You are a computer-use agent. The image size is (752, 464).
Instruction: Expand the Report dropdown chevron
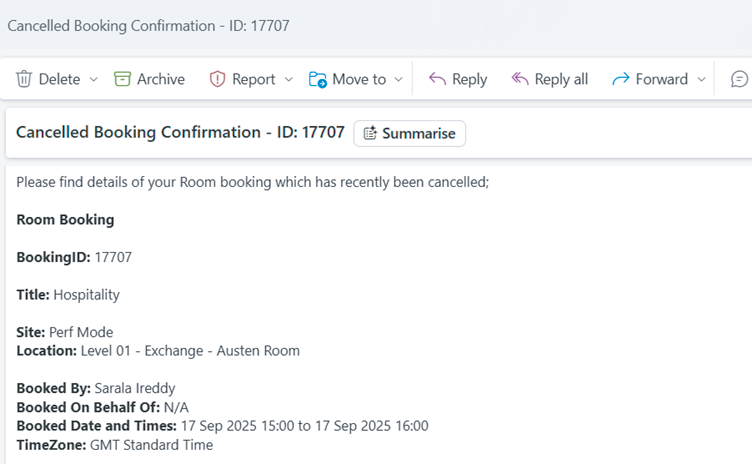289,79
